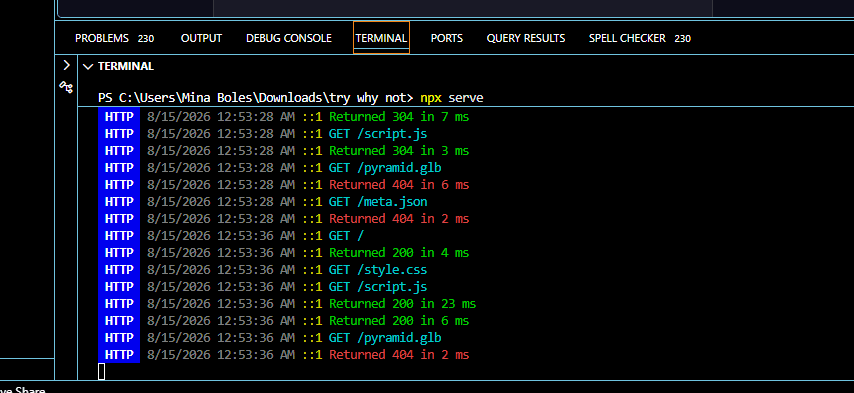Open the PORTS tab
This screenshot has width=854, height=393.
click(x=447, y=38)
